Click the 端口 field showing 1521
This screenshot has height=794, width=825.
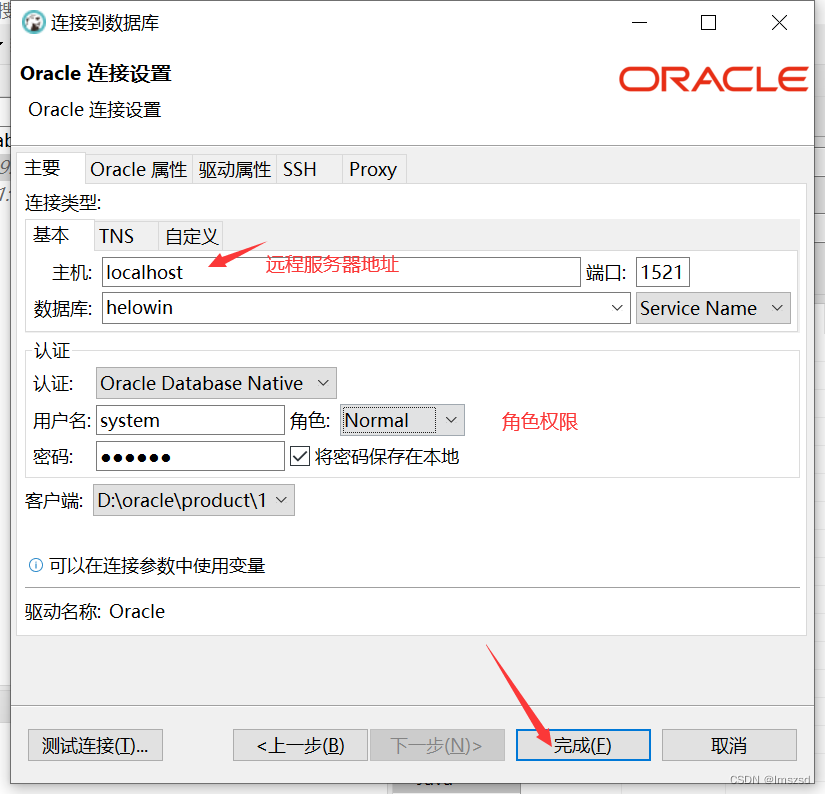click(x=662, y=271)
